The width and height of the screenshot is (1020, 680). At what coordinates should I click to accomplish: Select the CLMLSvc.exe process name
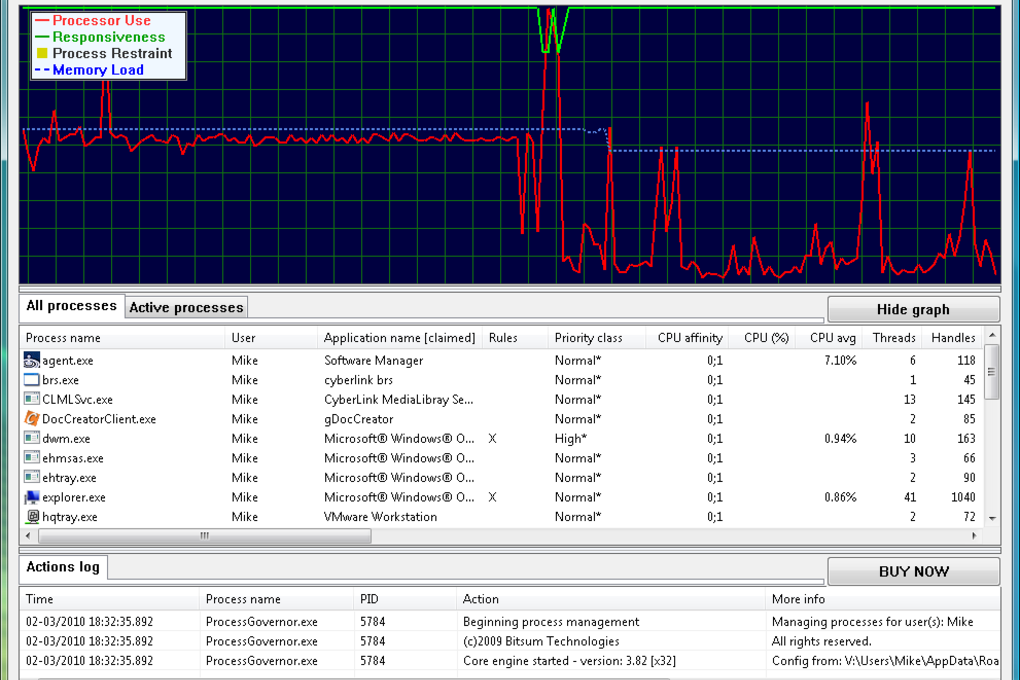pyautogui.click(x=77, y=400)
